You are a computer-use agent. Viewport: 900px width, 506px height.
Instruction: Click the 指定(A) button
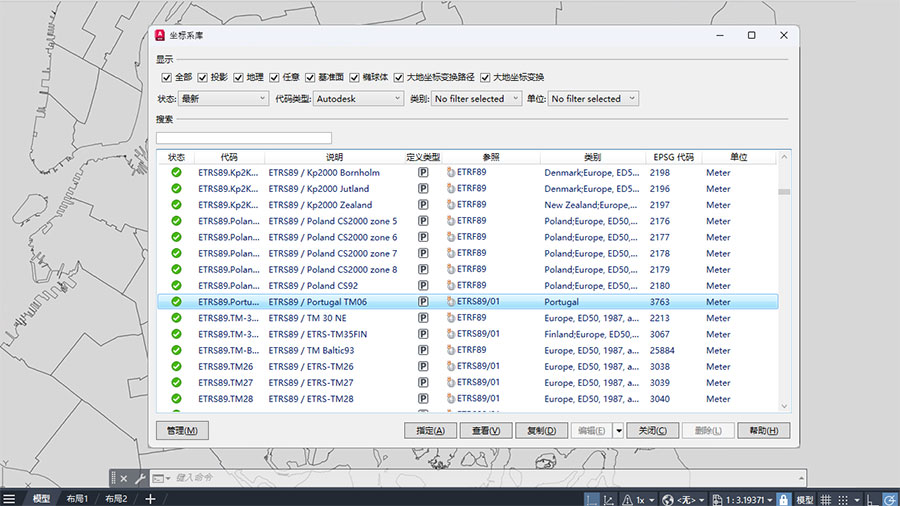[x=430, y=431]
